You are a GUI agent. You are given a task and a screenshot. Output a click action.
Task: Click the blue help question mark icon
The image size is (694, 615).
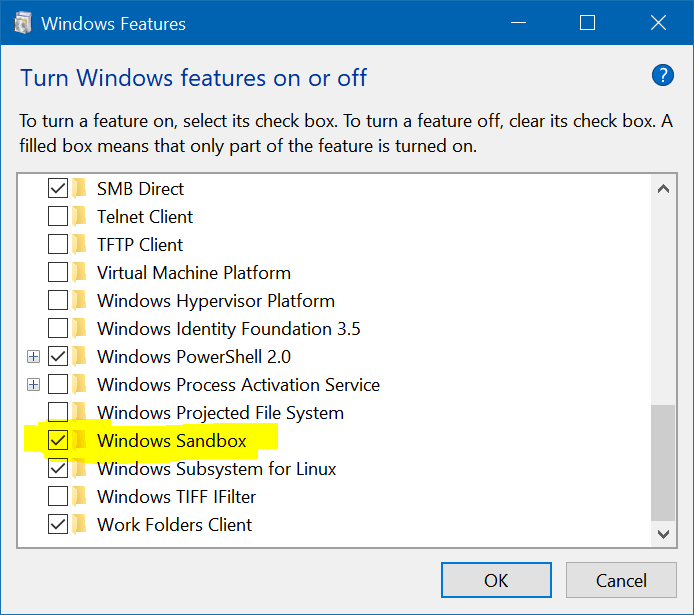pyautogui.click(x=662, y=75)
